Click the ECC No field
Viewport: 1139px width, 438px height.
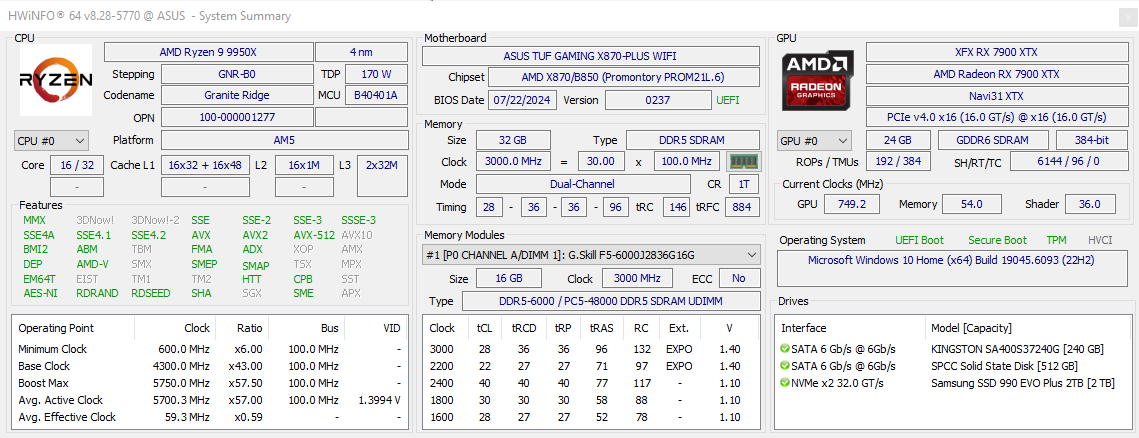tap(739, 278)
